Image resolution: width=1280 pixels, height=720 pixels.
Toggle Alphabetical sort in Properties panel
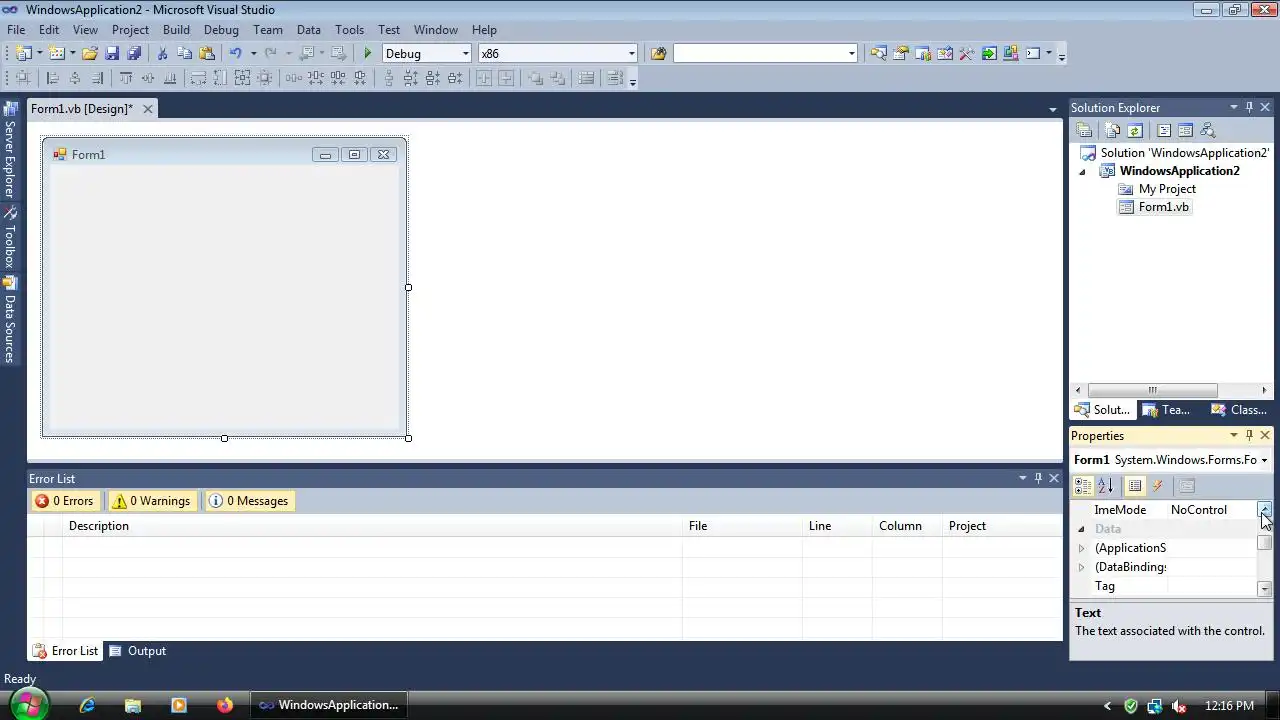[x=1105, y=486]
